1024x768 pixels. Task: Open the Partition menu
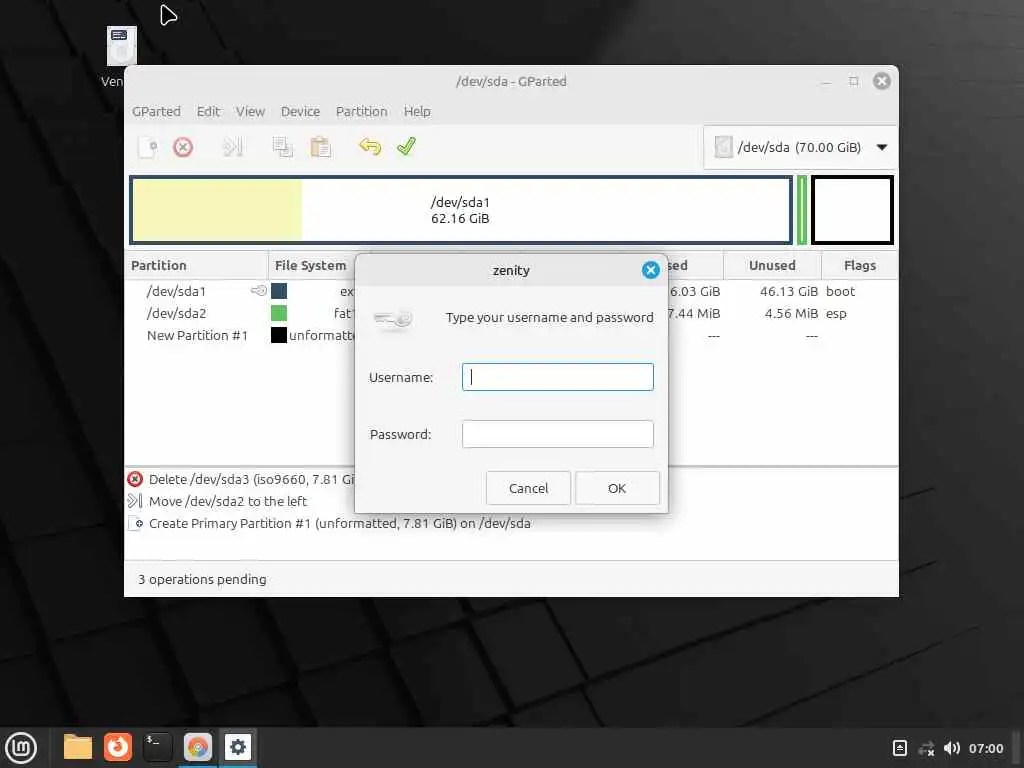coord(361,112)
